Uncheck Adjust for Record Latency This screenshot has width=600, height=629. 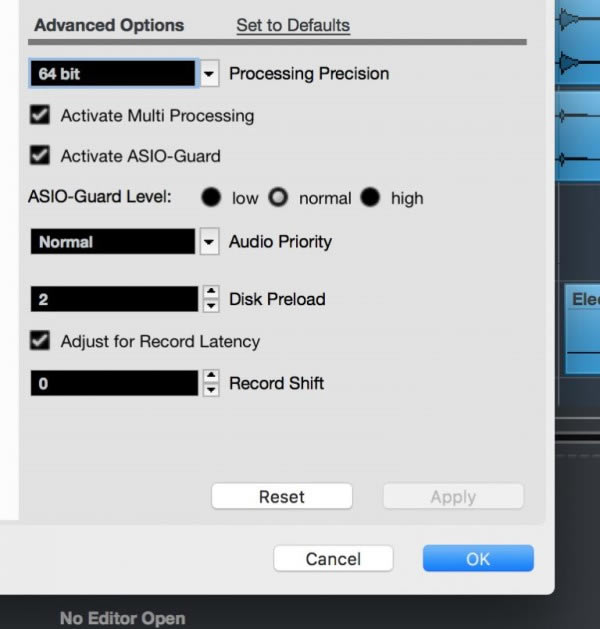pyautogui.click(x=41, y=341)
